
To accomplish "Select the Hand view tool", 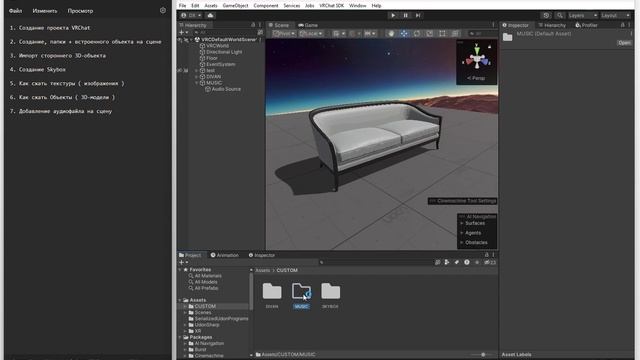I will (391, 33).
